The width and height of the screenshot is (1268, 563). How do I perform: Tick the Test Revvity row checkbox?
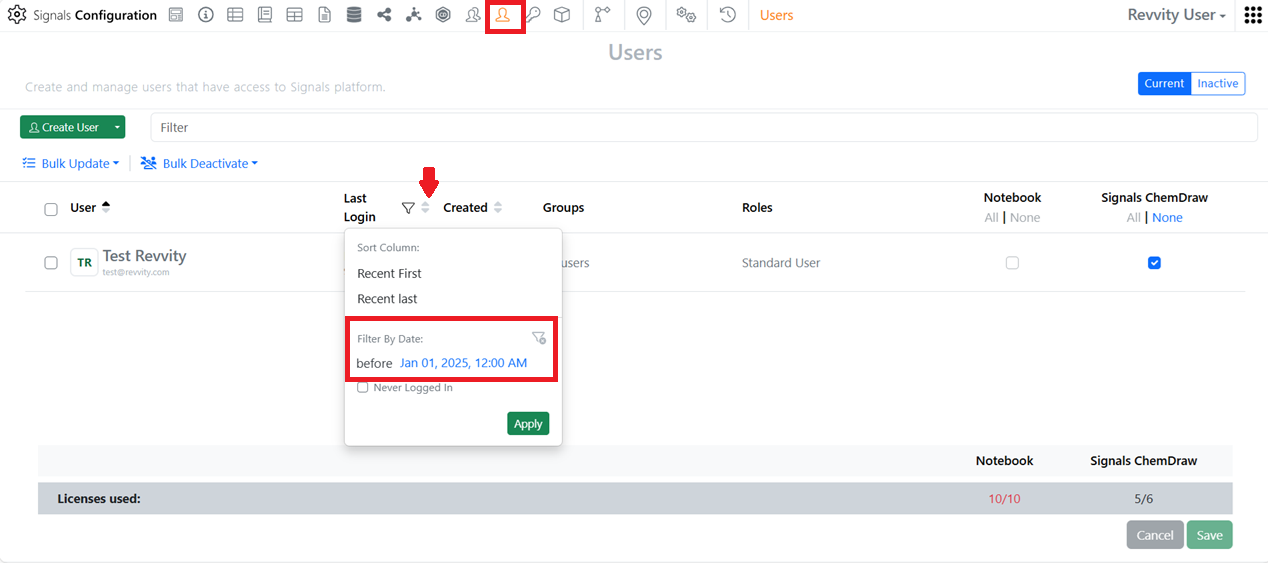coord(51,263)
